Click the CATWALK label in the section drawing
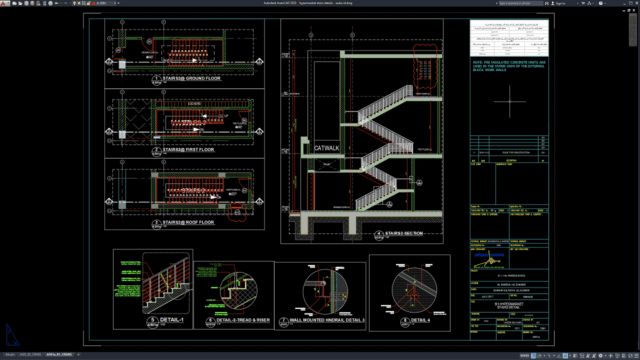The height and width of the screenshot is (360, 640). (327, 148)
